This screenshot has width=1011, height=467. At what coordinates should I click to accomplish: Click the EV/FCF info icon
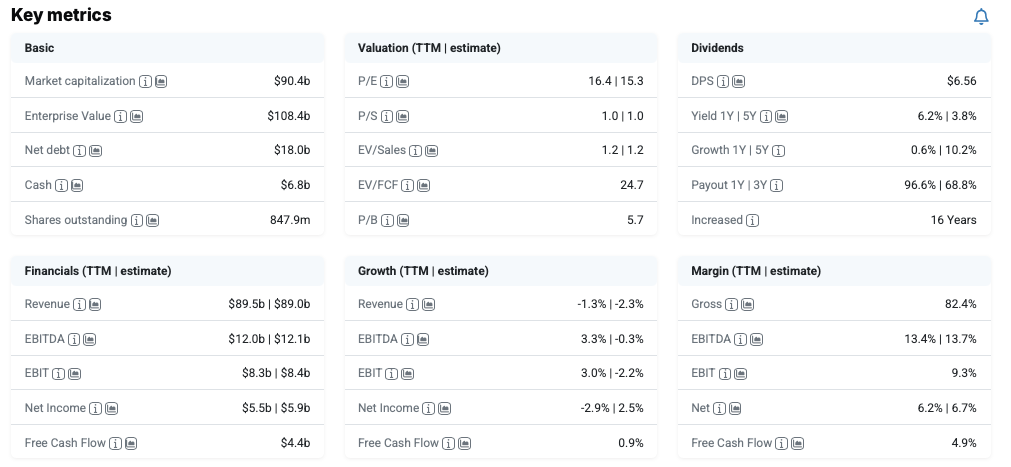coord(408,185)
